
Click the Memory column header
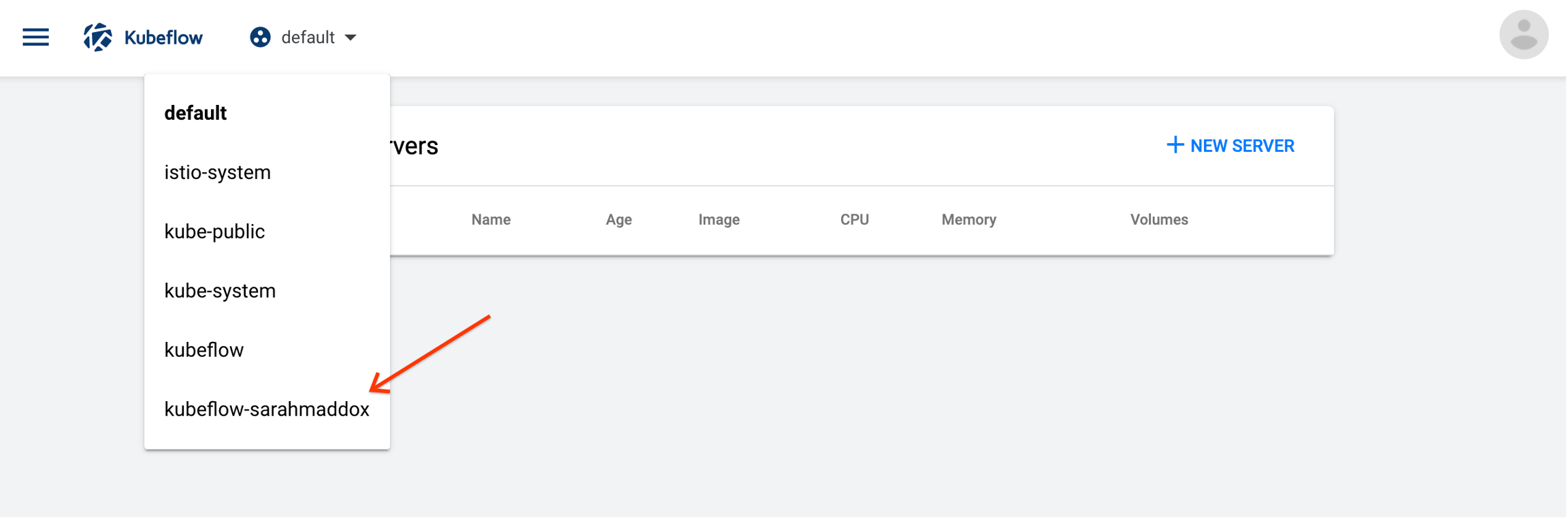pos(968,219)
